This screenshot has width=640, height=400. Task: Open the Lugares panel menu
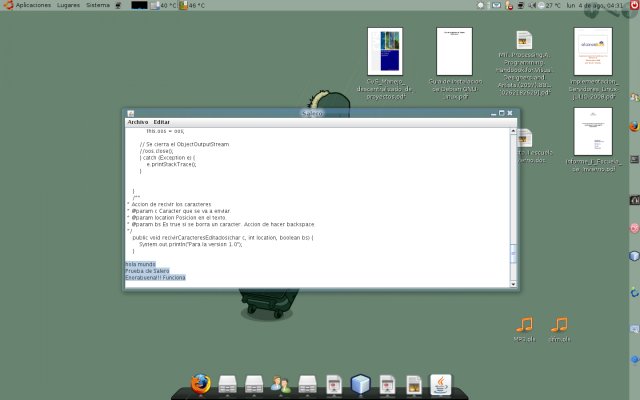(68, 5)
